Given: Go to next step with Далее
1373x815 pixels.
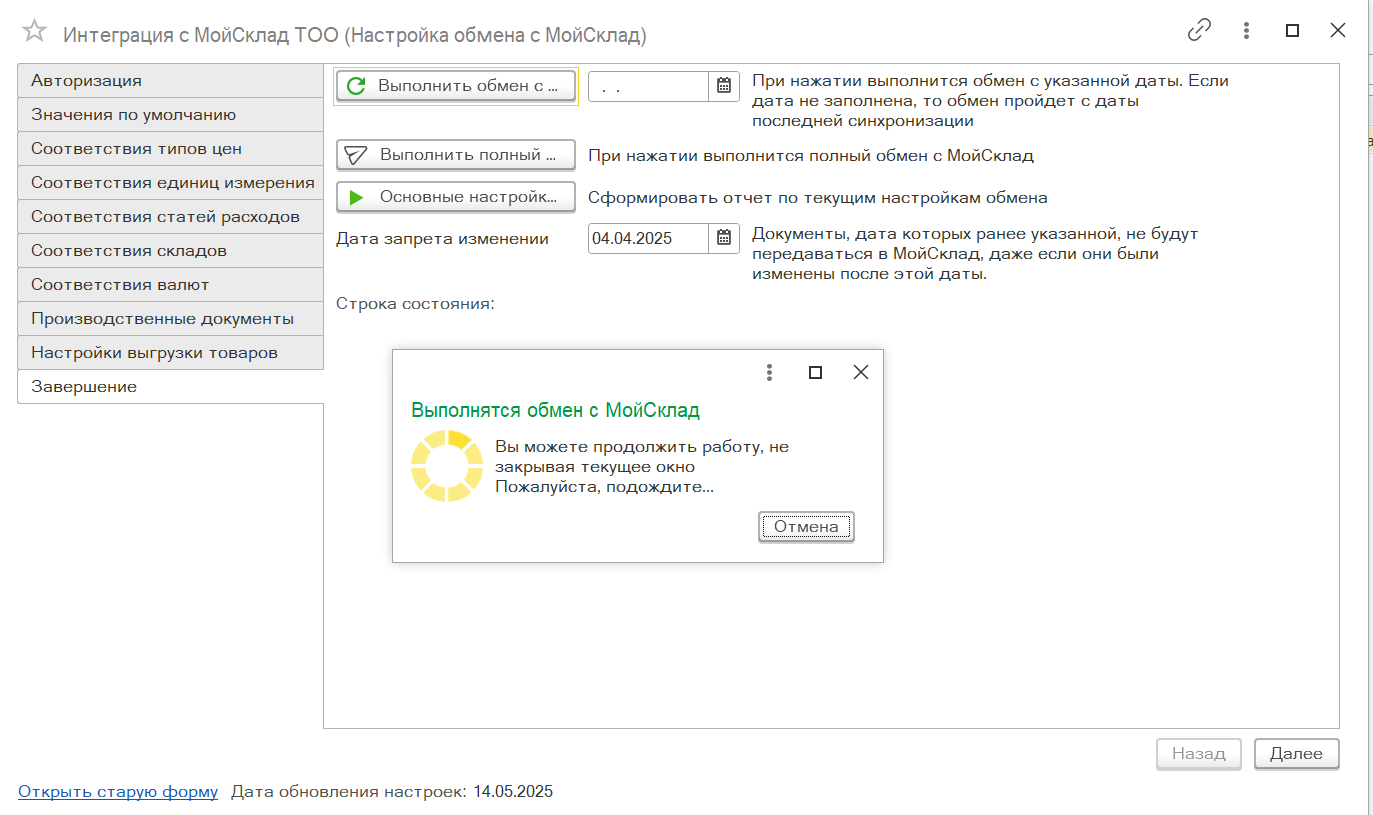Looking at the screenshot, I should coord(1296,754).
